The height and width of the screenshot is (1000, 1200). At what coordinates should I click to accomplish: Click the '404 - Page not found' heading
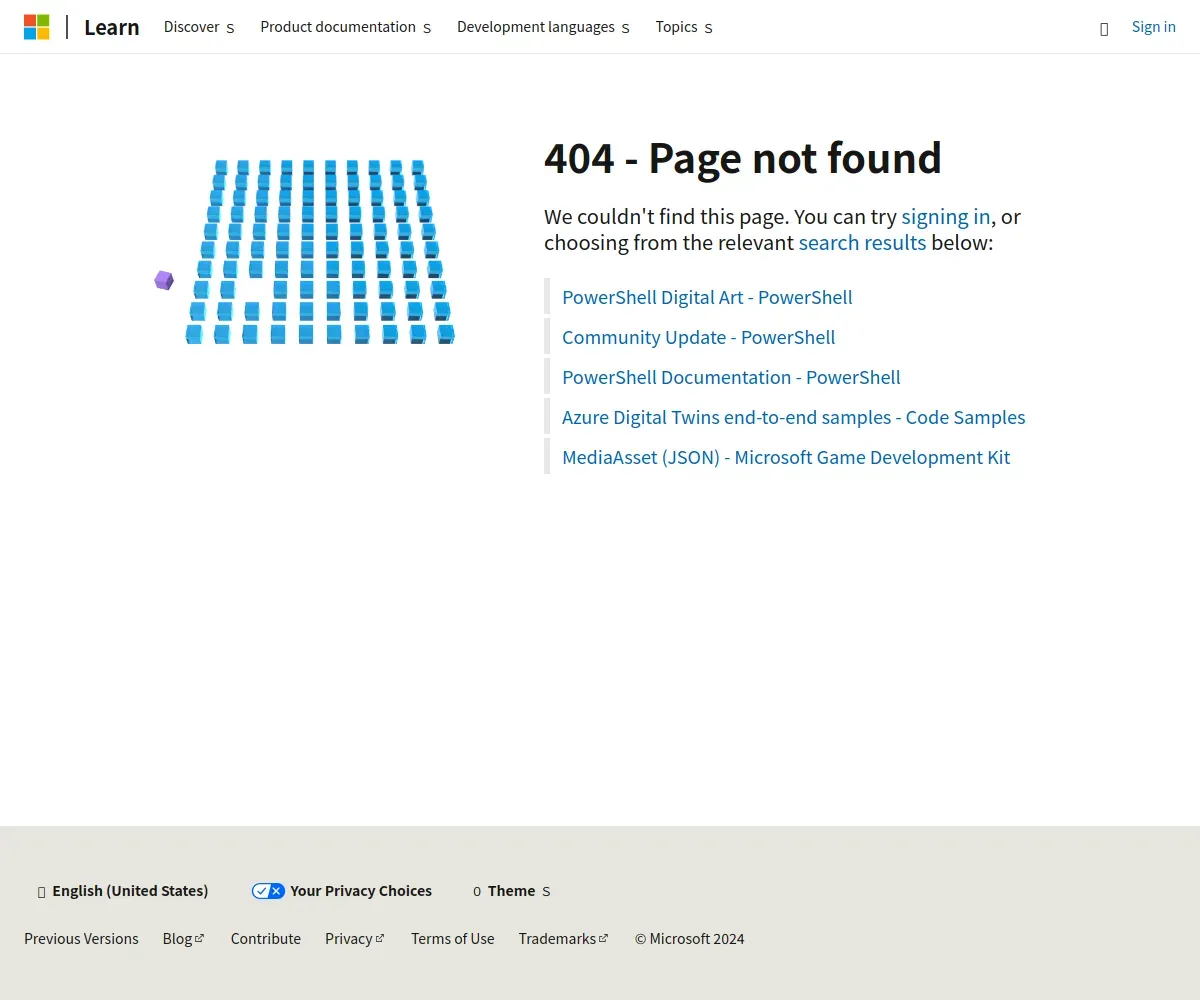point(743,158)
